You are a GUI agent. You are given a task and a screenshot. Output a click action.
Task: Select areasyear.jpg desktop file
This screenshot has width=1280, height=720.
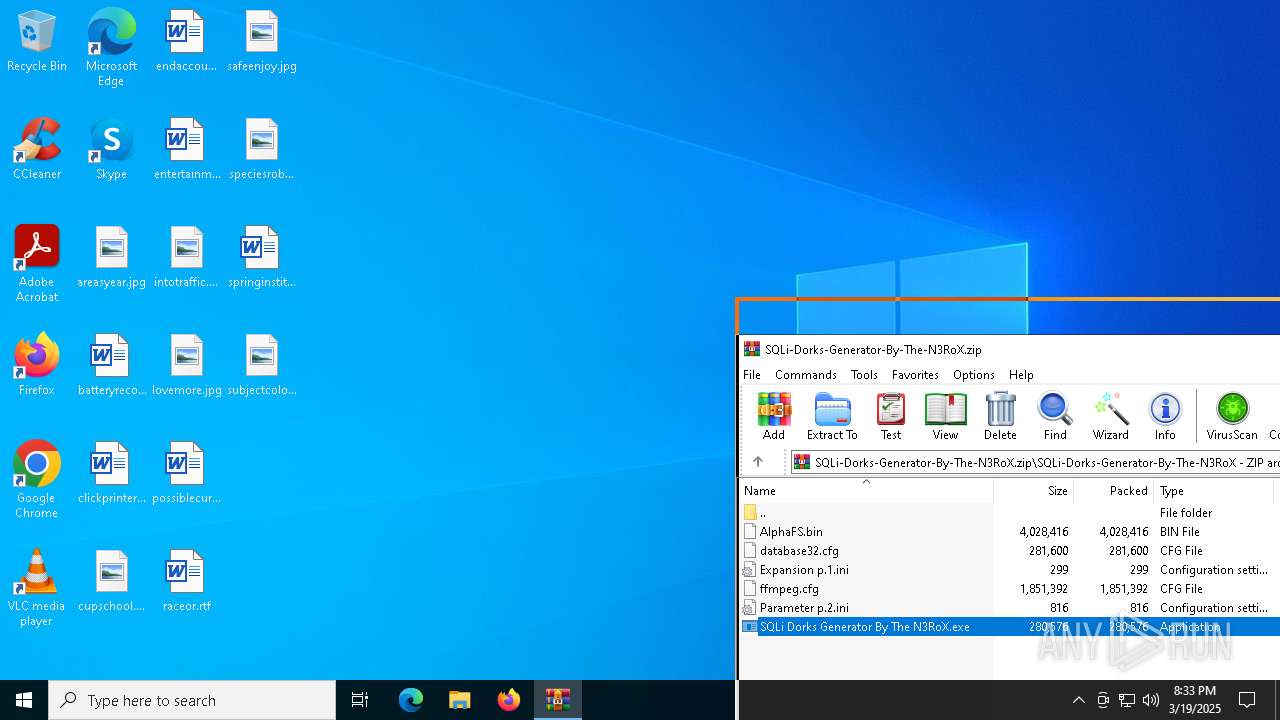(x=111, y=257)
